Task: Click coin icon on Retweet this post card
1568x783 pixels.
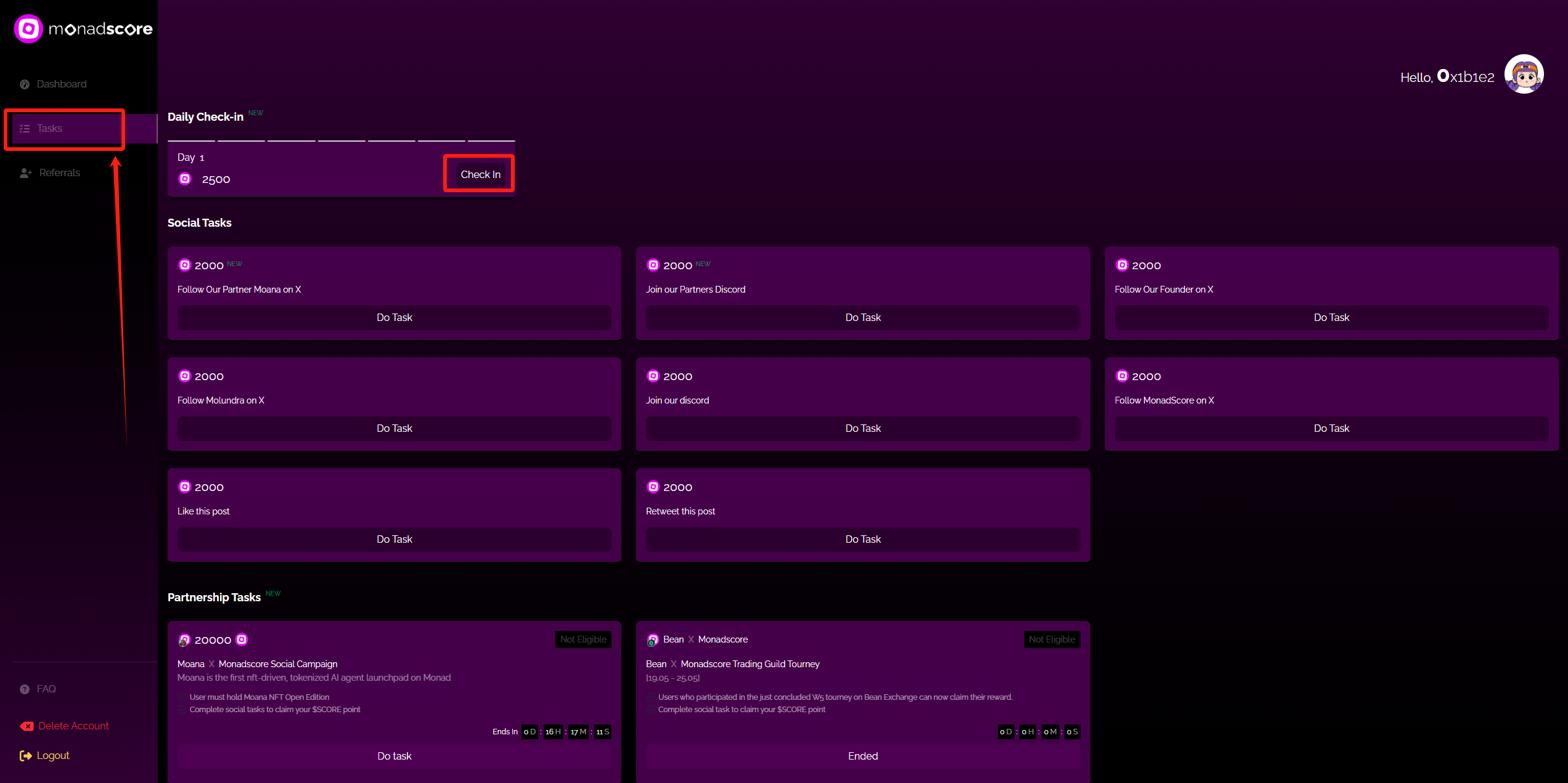Action: 653,487
